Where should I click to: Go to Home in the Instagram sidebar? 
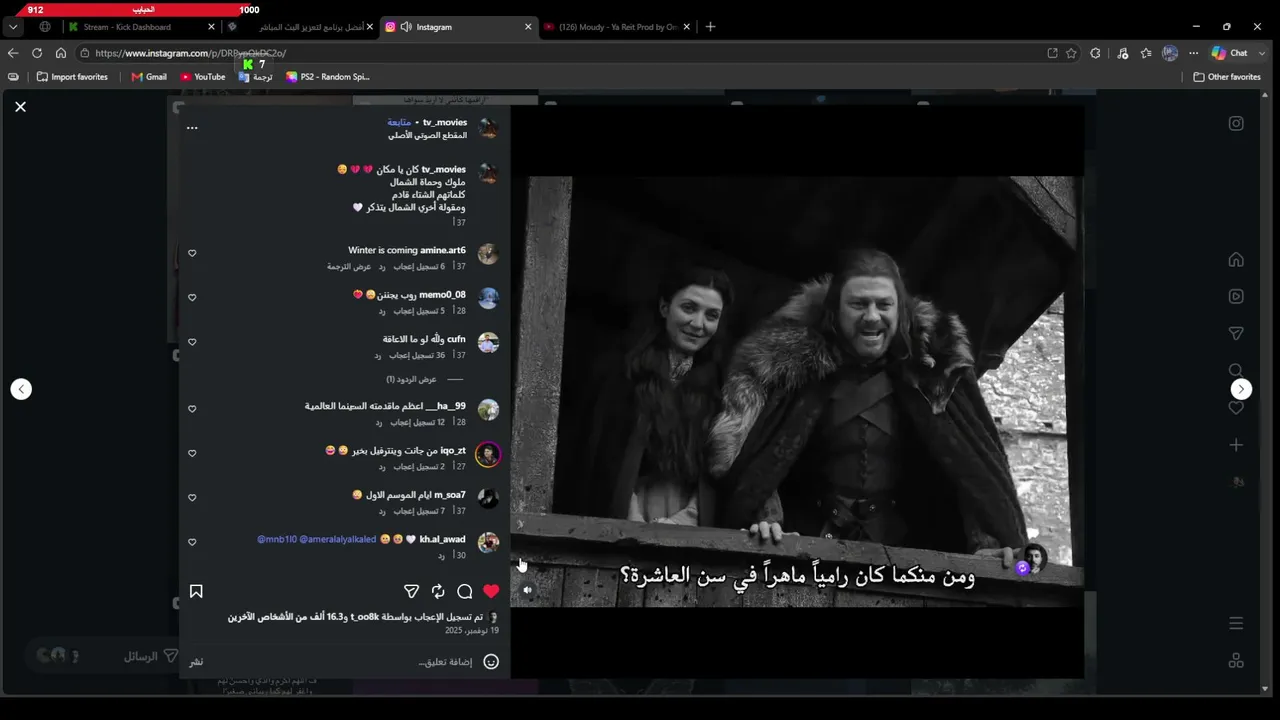pyautogui.click(x=1236, y=260)
